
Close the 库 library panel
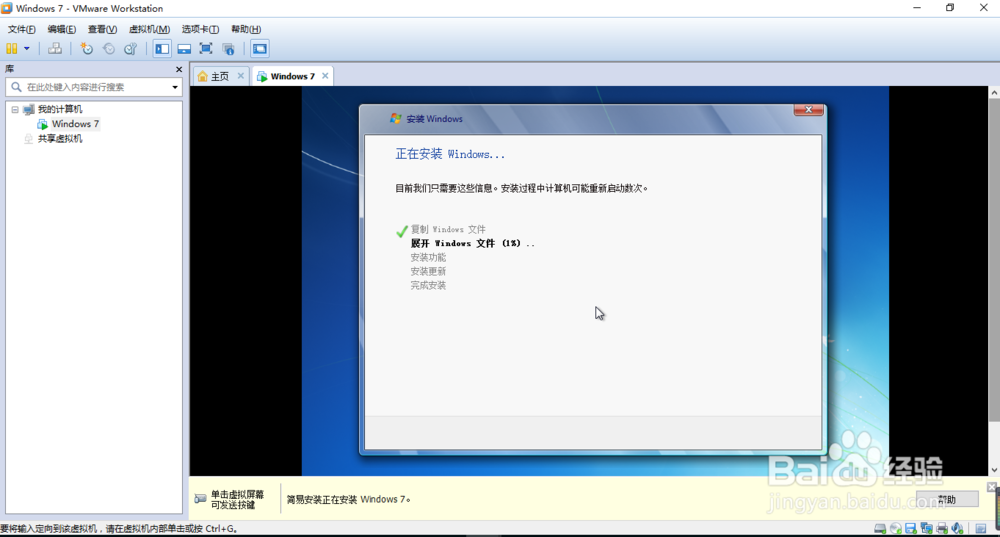point(179,69)
